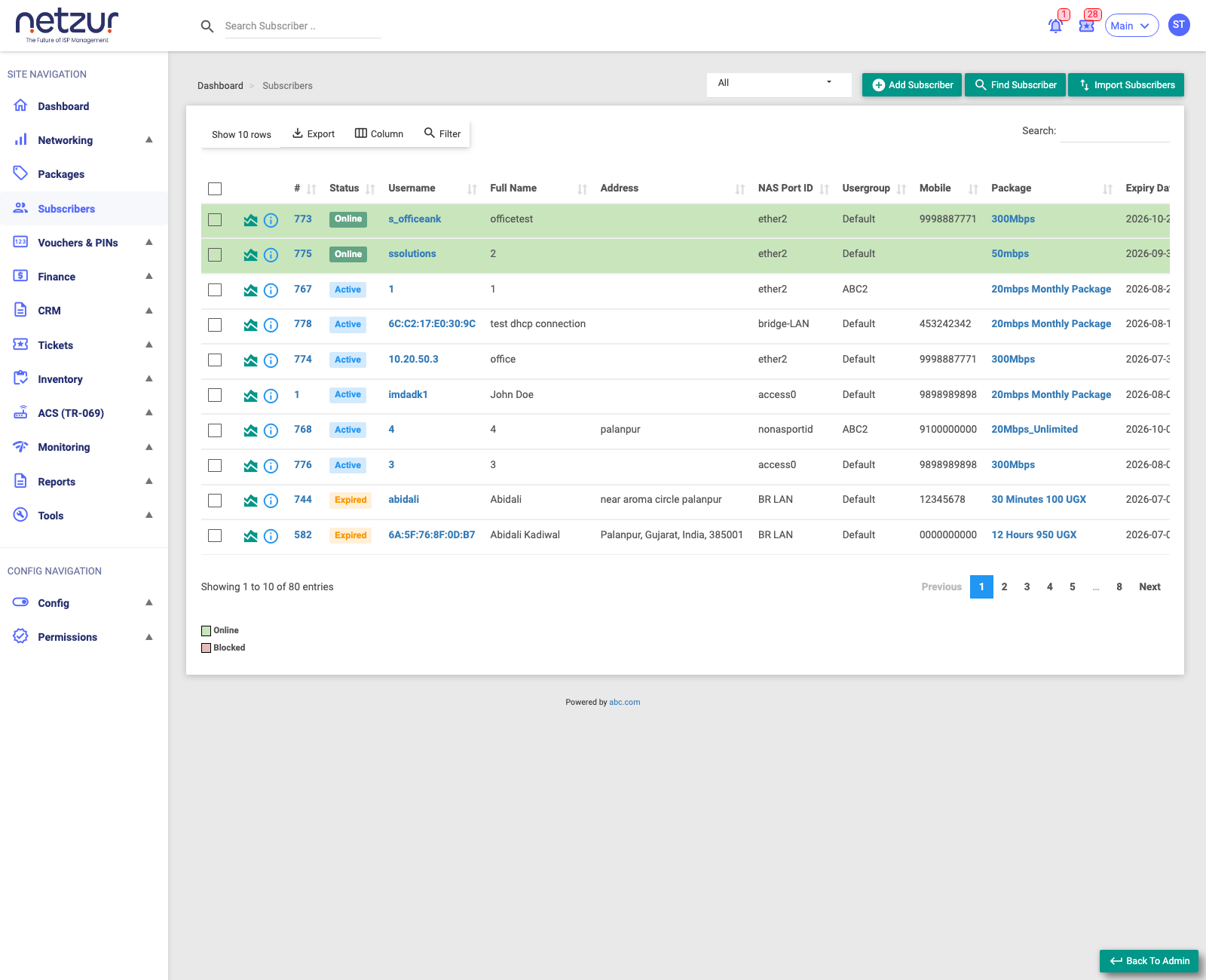
Task: Focus the table Search input
Action: [x=1115, y=131]
